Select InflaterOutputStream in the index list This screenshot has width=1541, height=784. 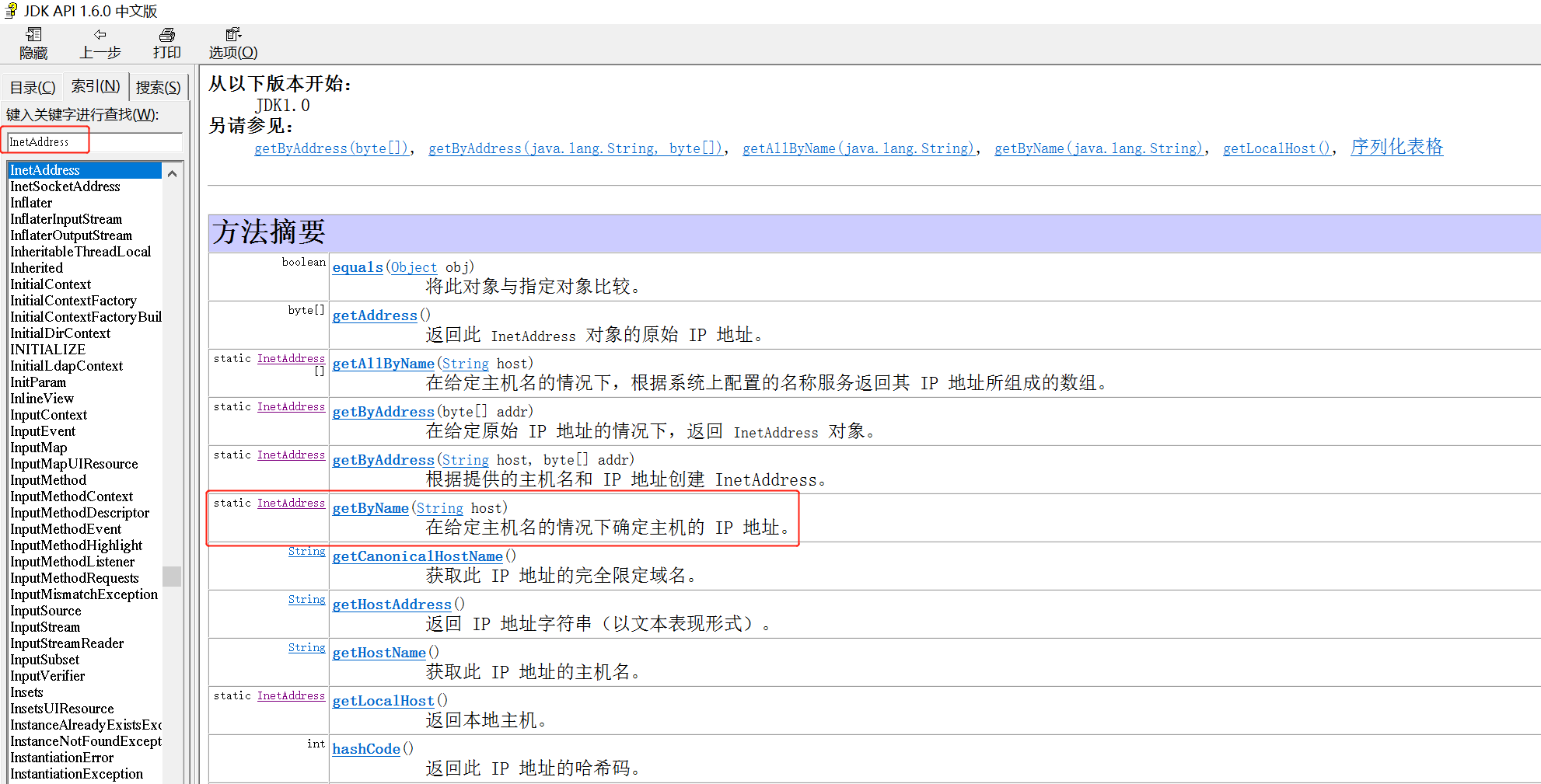(71, 235)
